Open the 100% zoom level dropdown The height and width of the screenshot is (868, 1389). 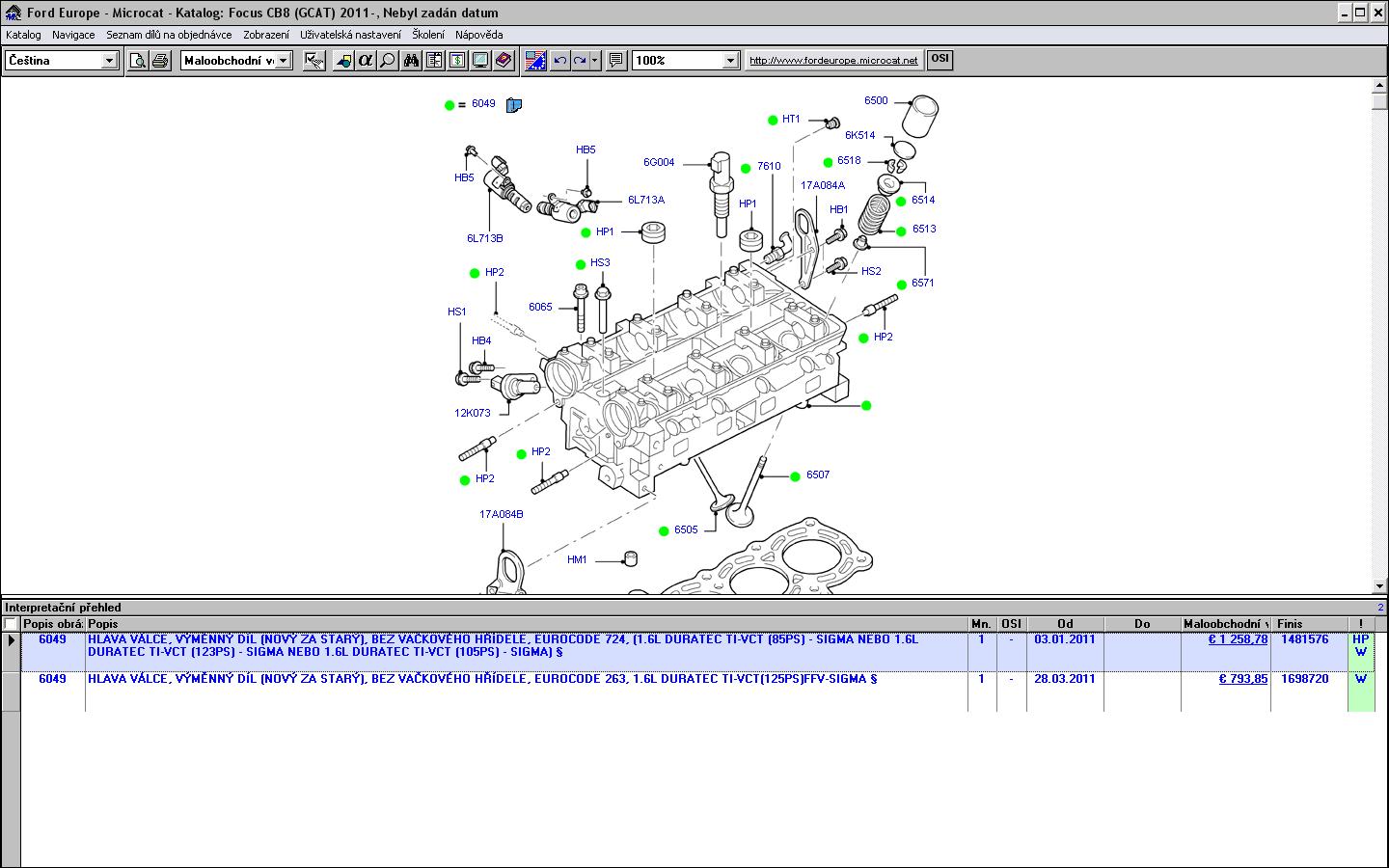[x=730, y=61]
